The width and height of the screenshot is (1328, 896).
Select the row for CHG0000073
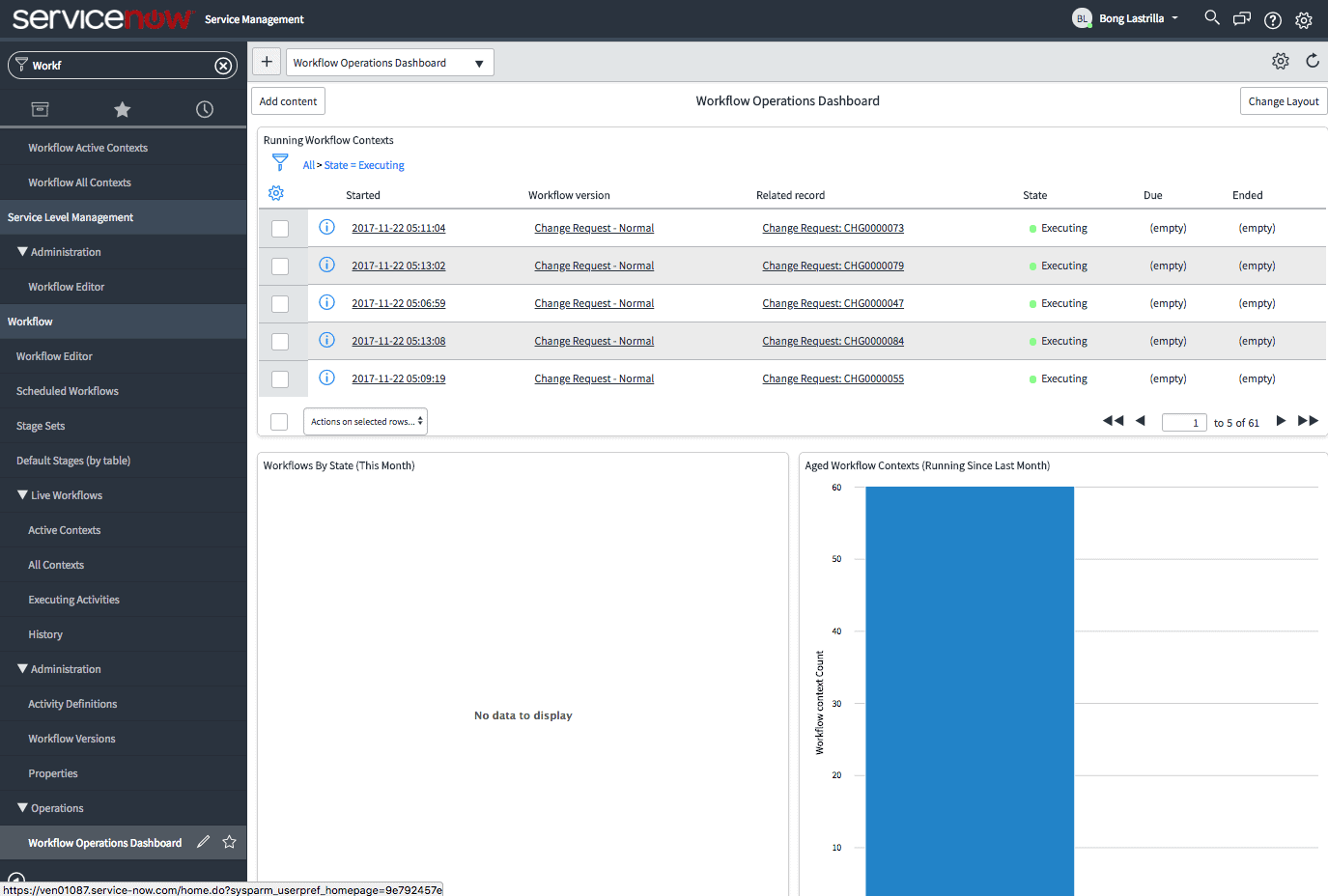pos(280,229)
